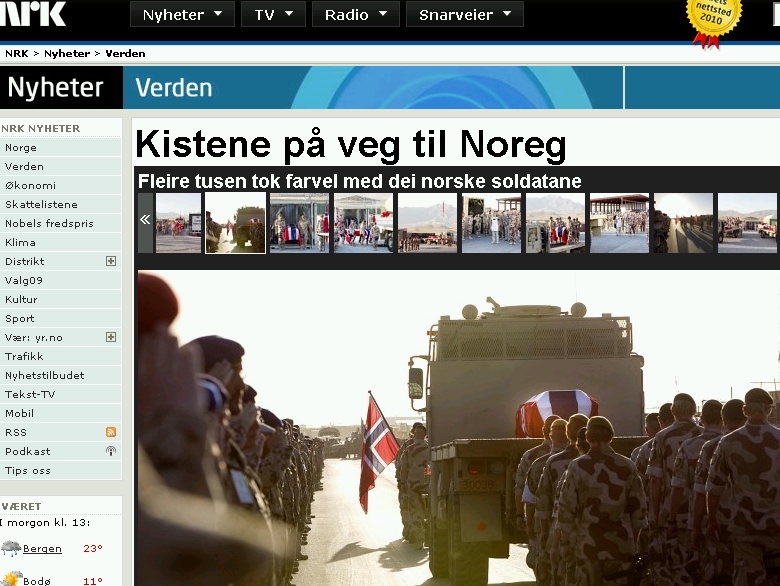Open the Radio dropdown menu

(356, 14)
